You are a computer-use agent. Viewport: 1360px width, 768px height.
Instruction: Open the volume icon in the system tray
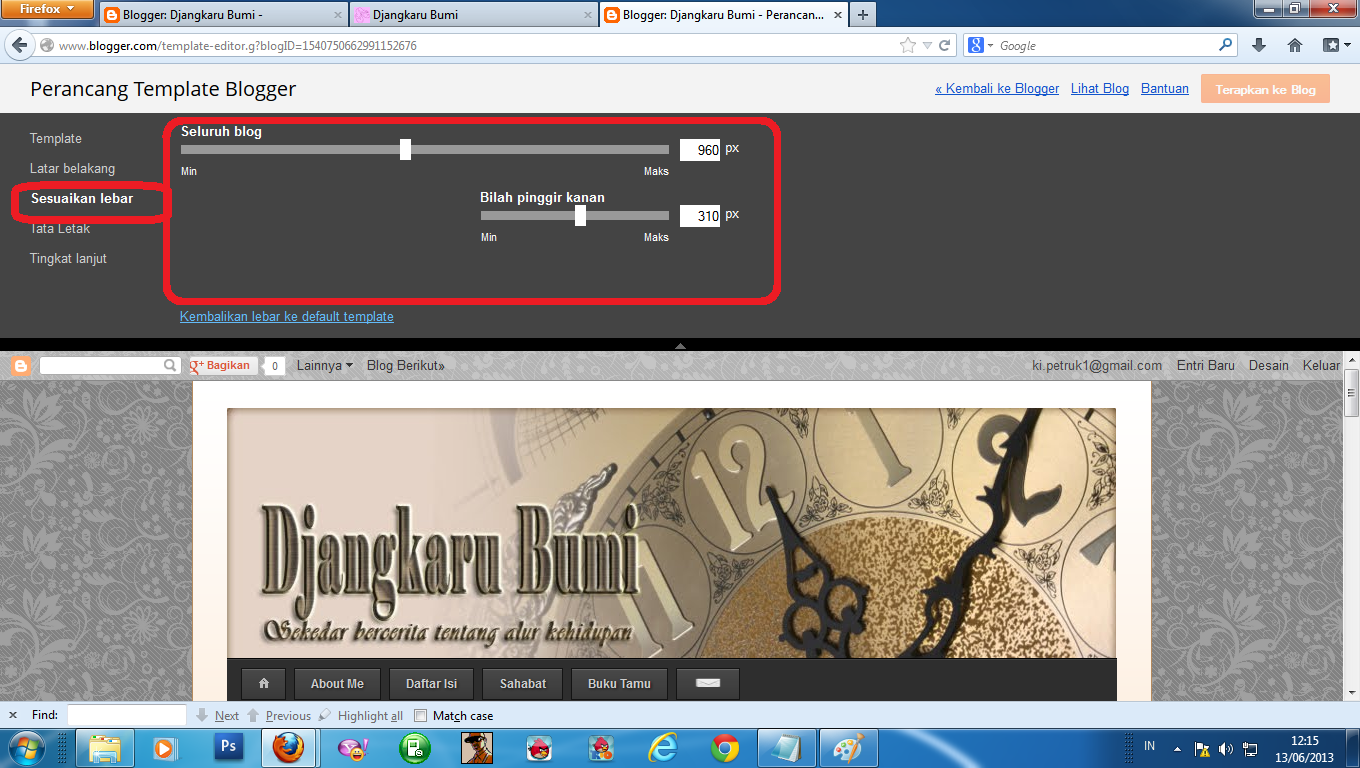click(x=1225, y=747)
